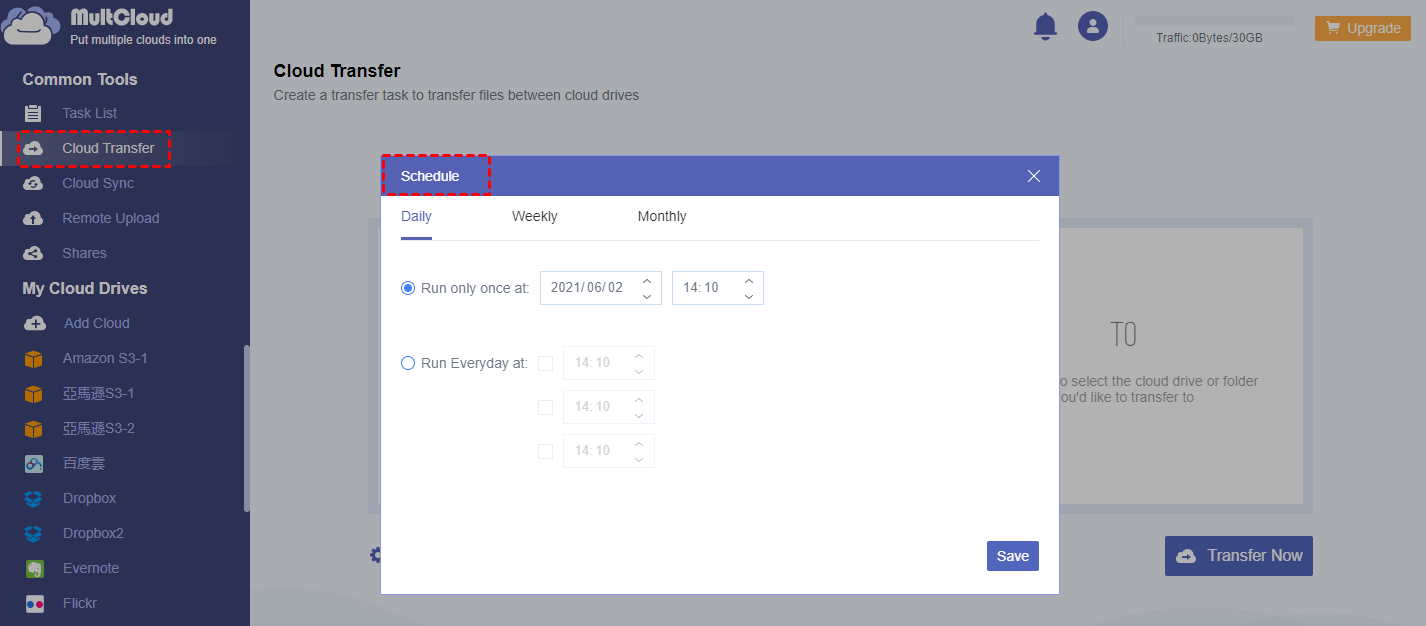This screenshot has height=626, width=1426.
Task: Save the schedule settings
Action: coord(1012,557)
